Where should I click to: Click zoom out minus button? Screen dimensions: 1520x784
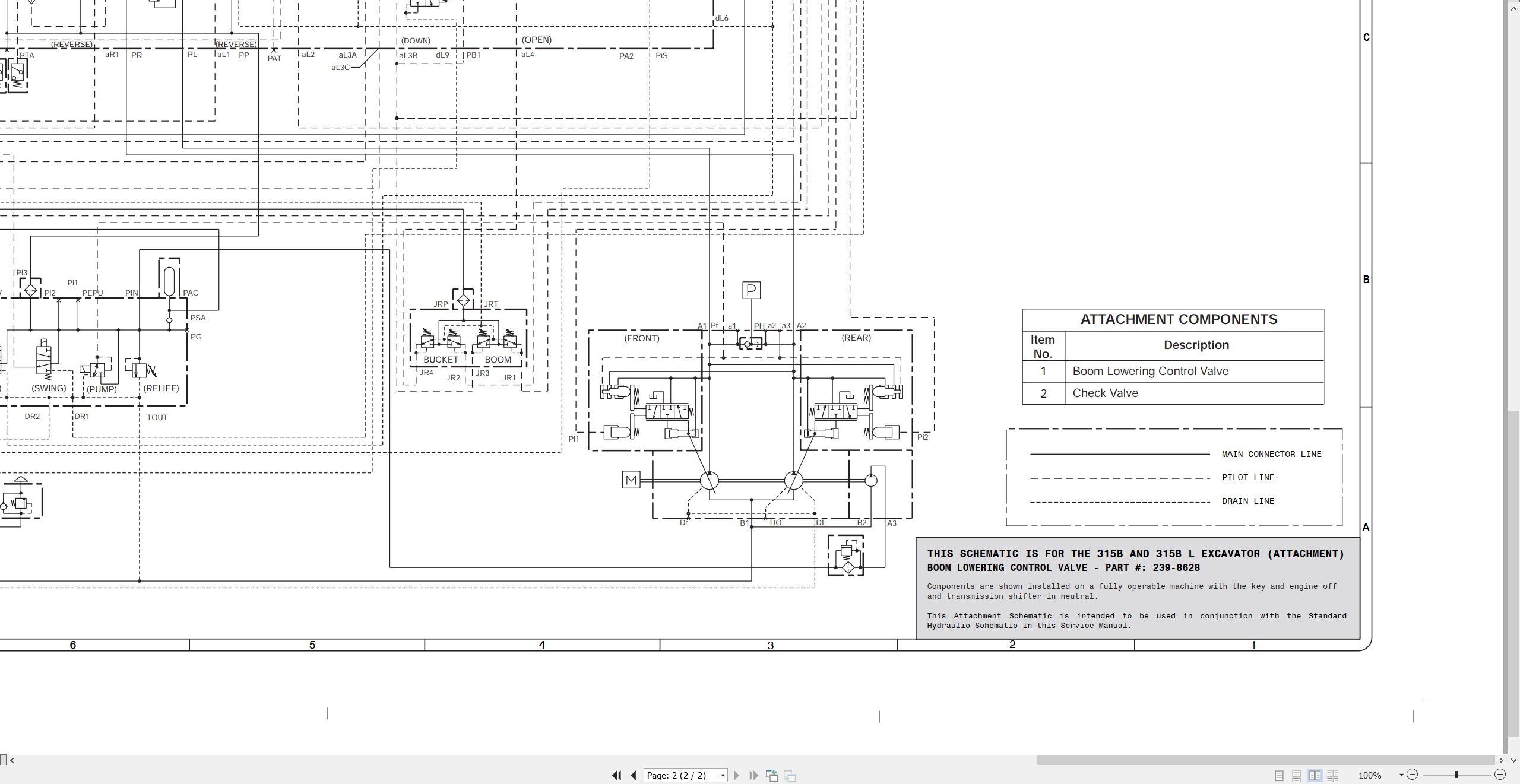point(1413,775)
